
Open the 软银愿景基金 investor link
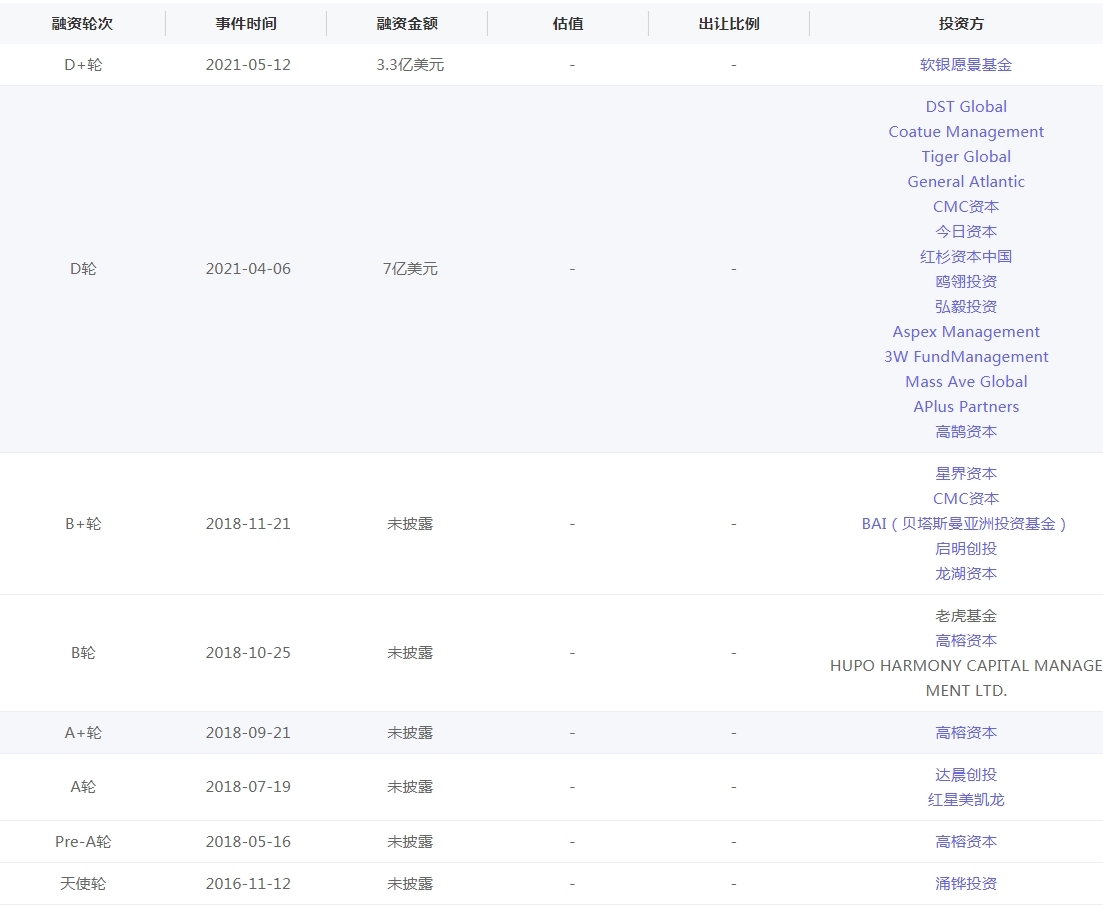[x=966, y=65]
